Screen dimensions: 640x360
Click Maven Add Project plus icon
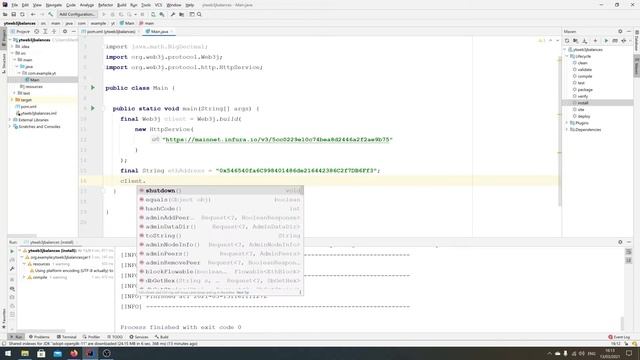[595, 41]
